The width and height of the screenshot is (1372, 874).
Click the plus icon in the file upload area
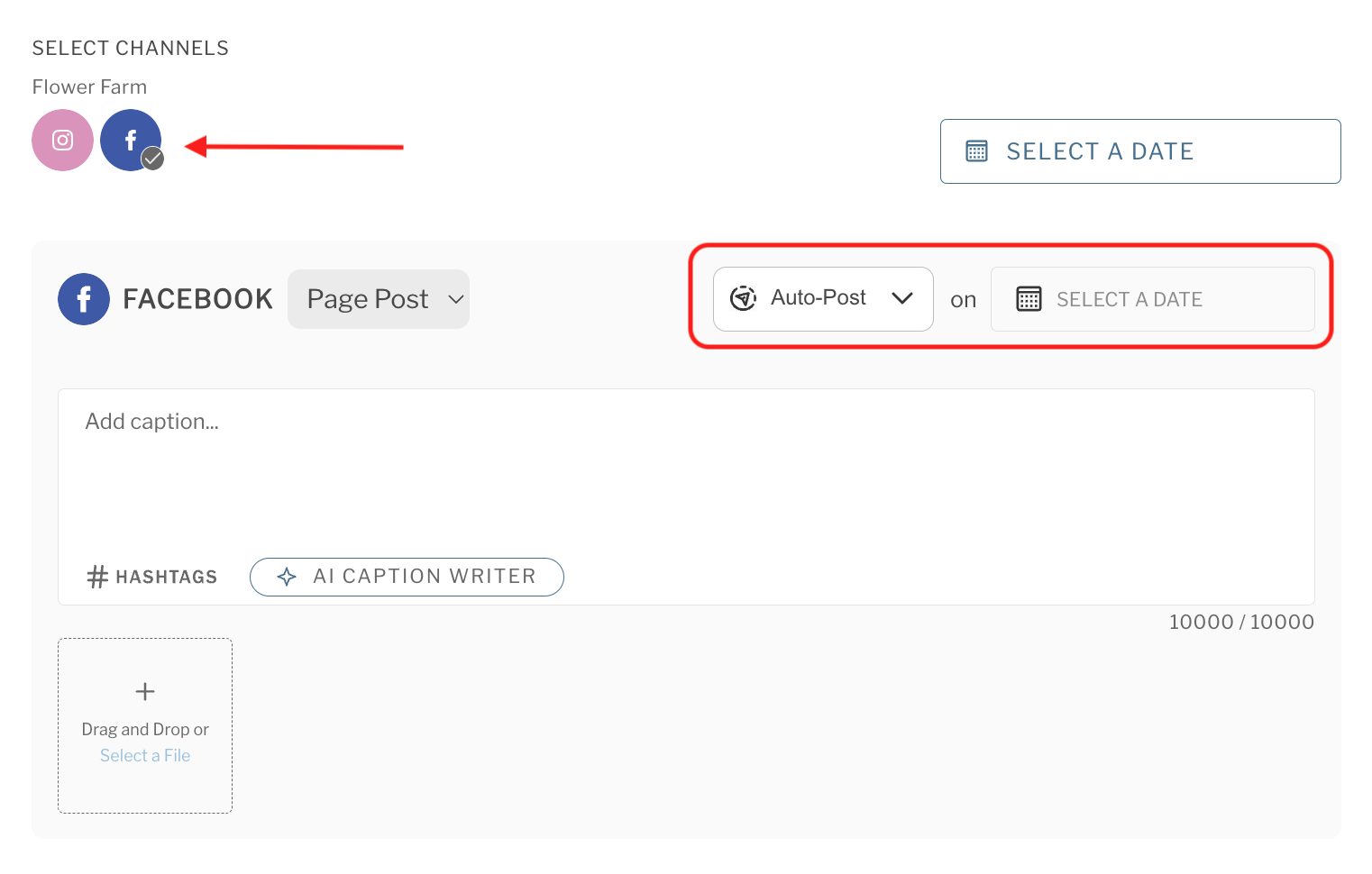(144, 691)
